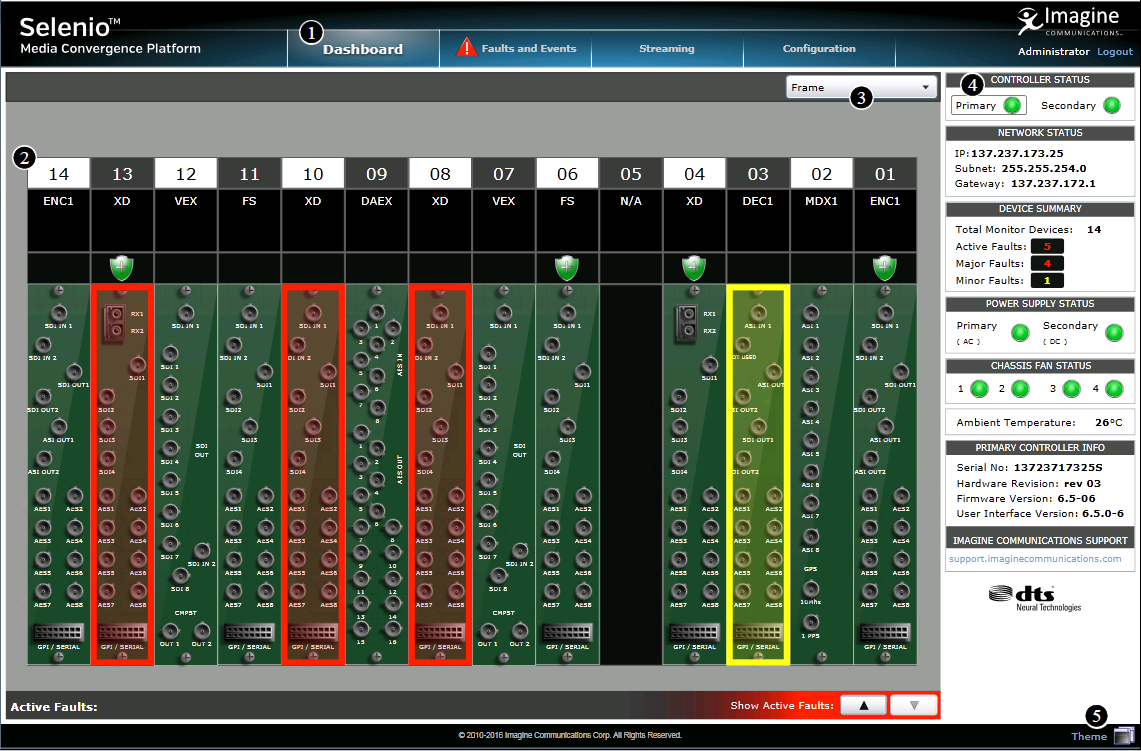The image size is (1141, 751).
Task: Go to the Streaming tab
Action: point(667,49)
